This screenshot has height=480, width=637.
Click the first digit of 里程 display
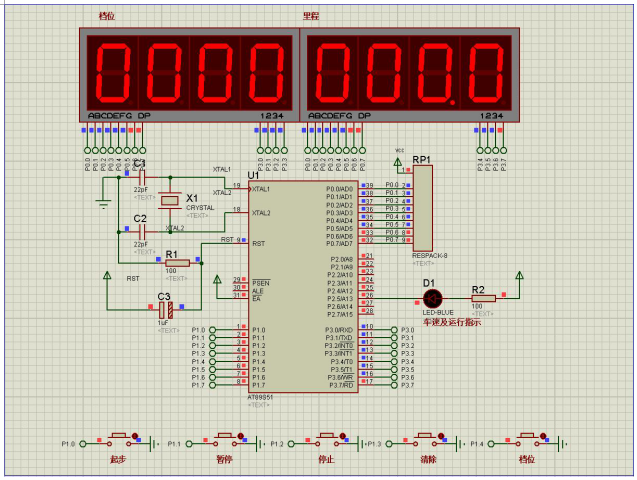(333, 73)
